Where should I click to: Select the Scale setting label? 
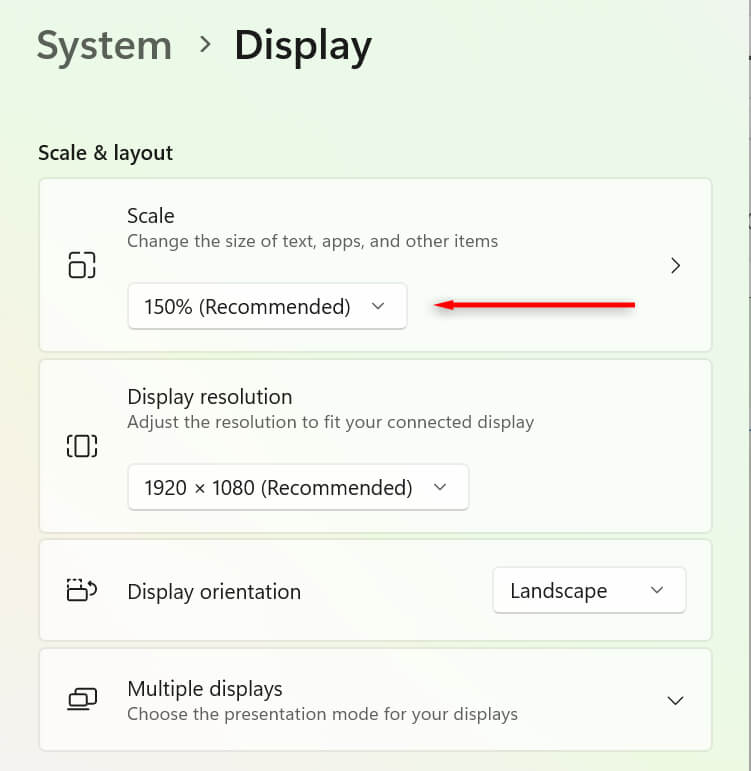click(x=151, y=216)
